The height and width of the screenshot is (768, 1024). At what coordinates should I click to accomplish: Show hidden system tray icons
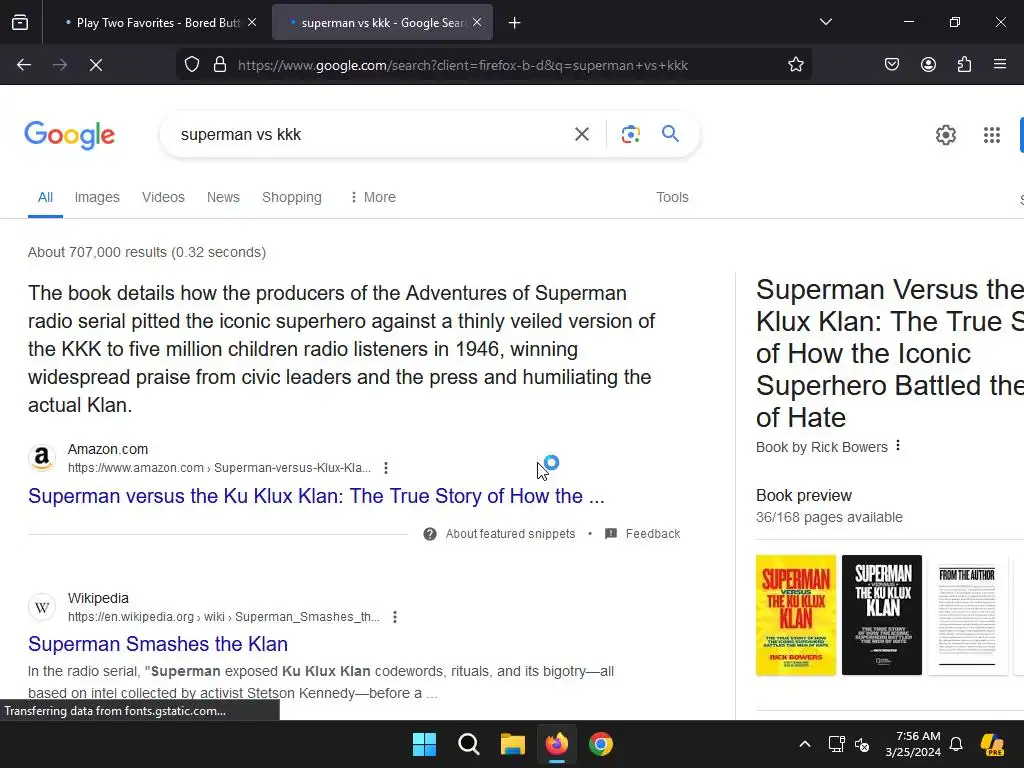coord(805,744)
